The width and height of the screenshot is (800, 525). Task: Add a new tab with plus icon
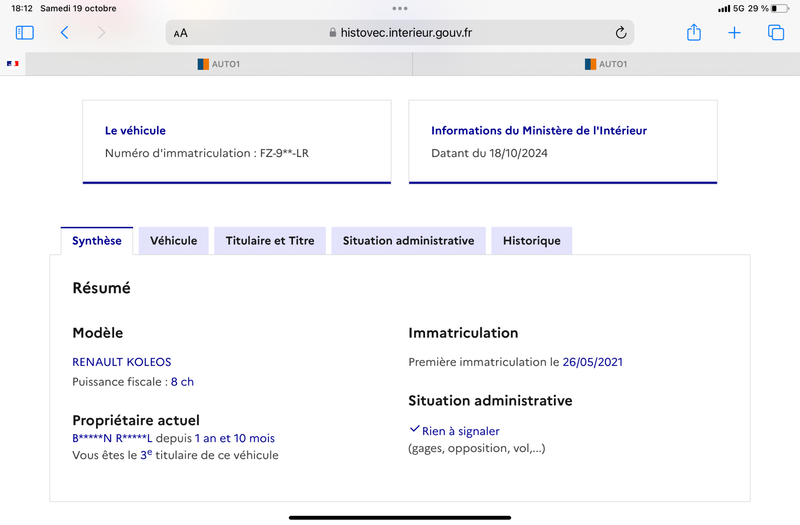click(734, 33)
